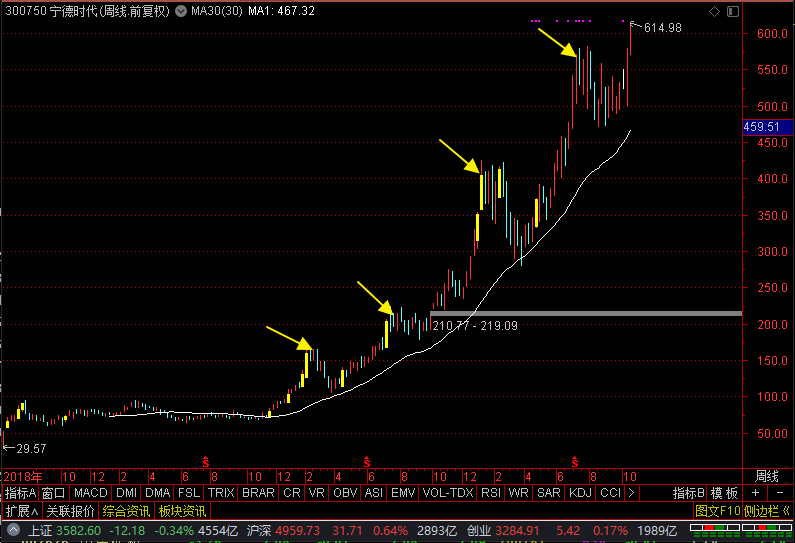795x543 pixels.
Task: Select 指标A indicator group
Action: click(20, 493)
